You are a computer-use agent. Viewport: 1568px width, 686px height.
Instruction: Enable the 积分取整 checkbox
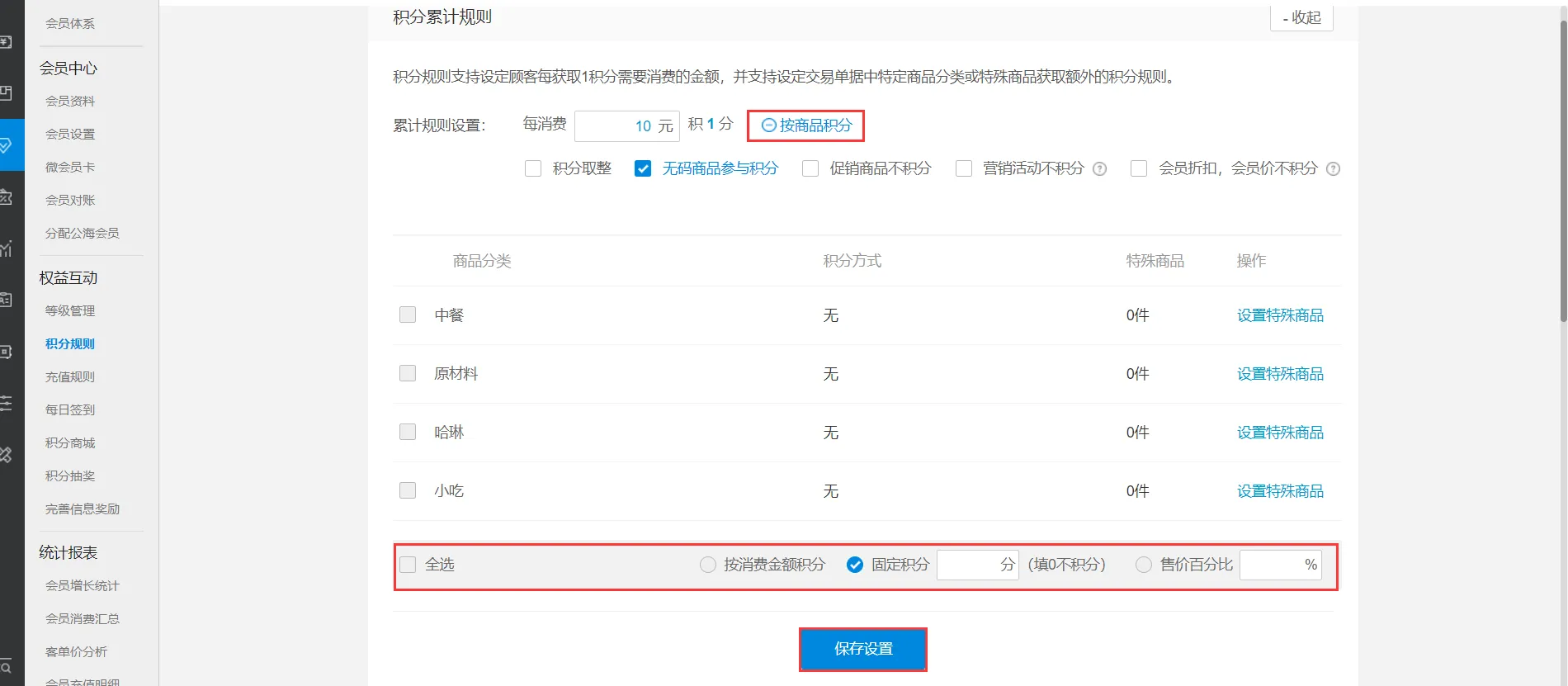533,168
